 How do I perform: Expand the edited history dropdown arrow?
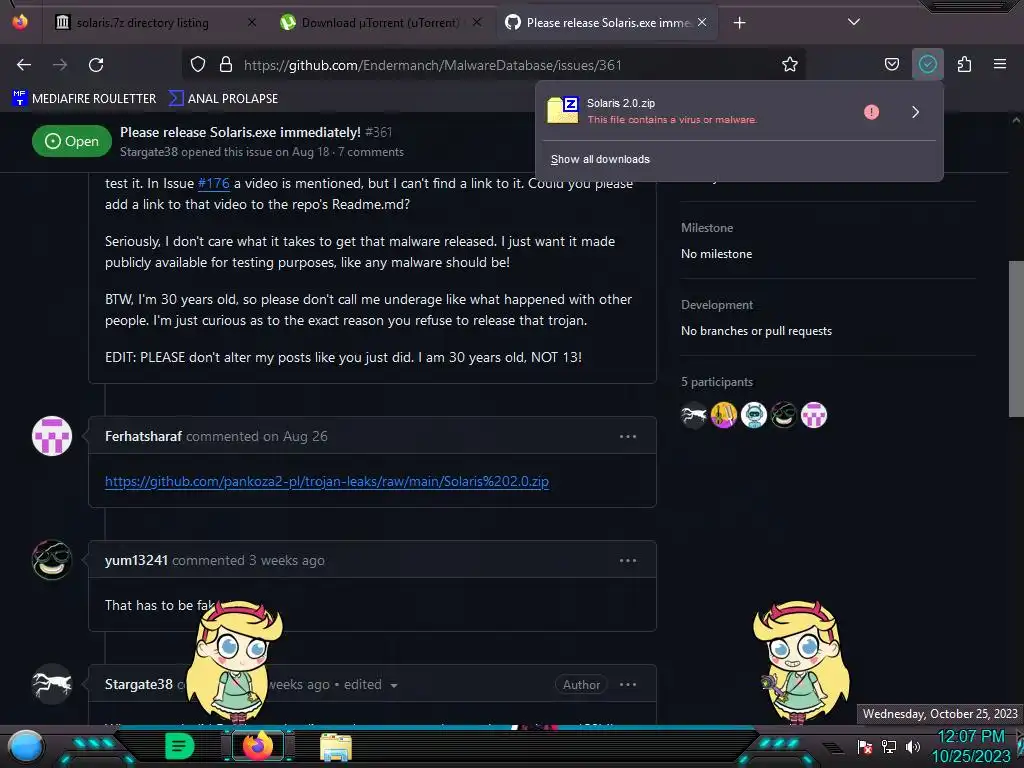point(394,685)
